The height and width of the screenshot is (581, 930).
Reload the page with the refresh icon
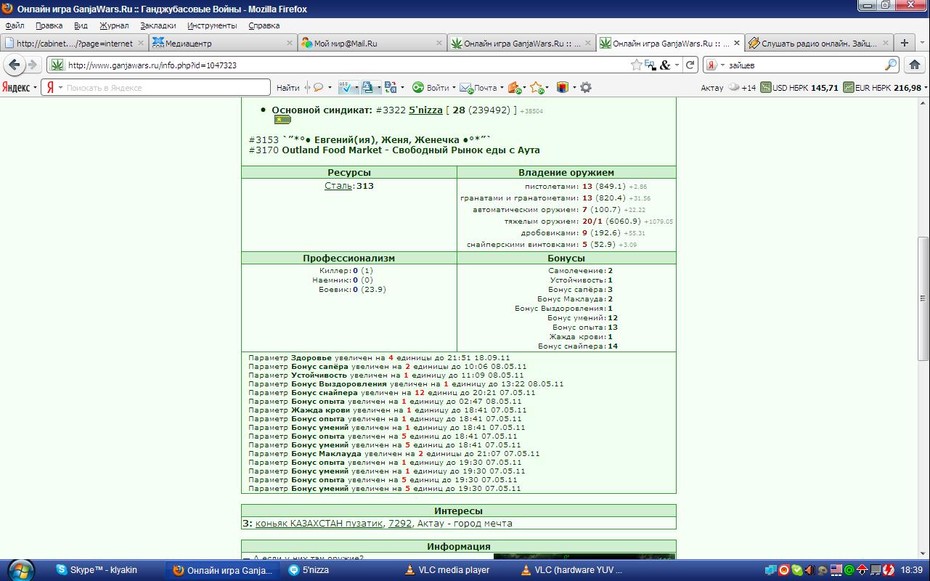click(x=690, y=65)
